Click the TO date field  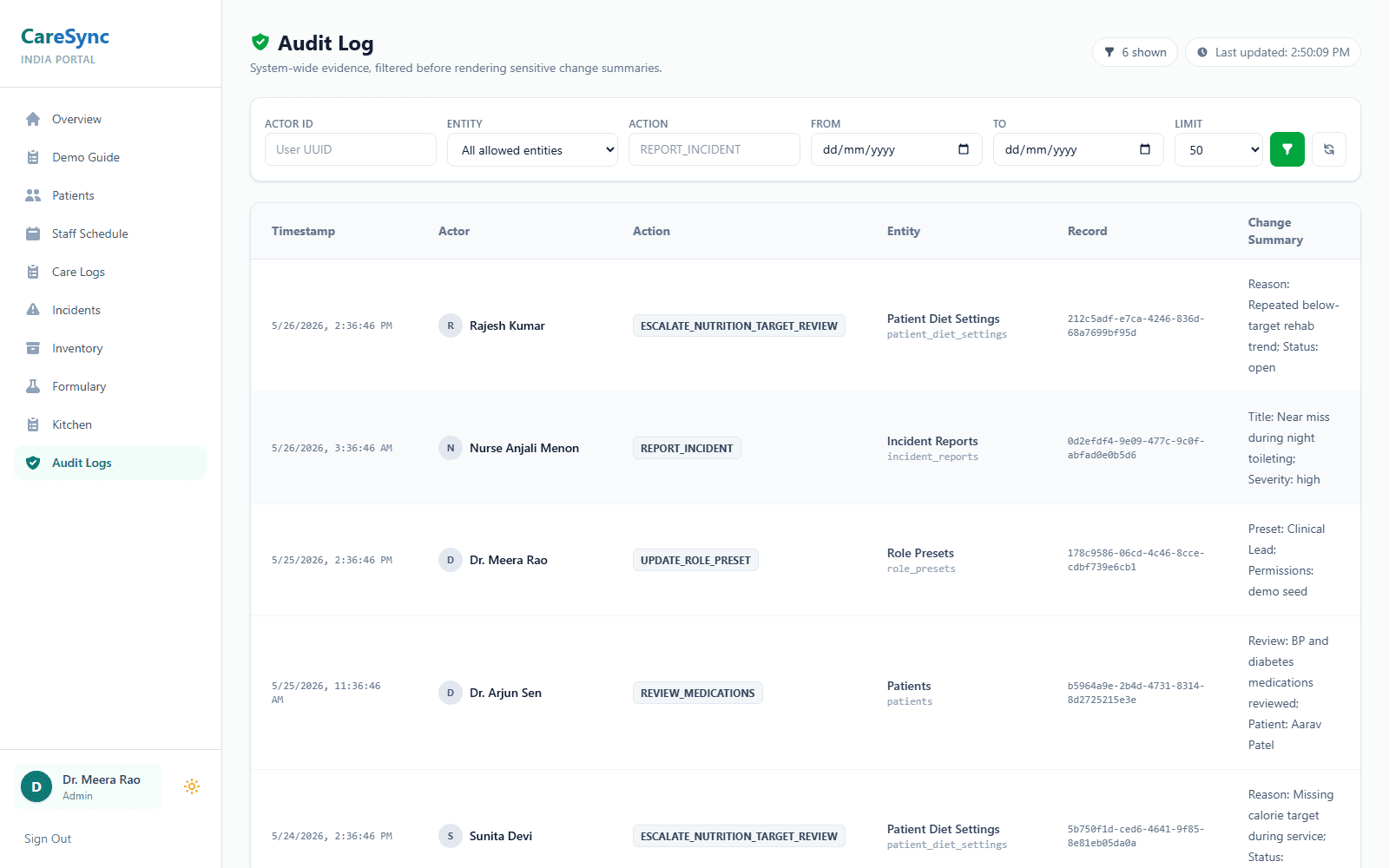[1078, 149]
